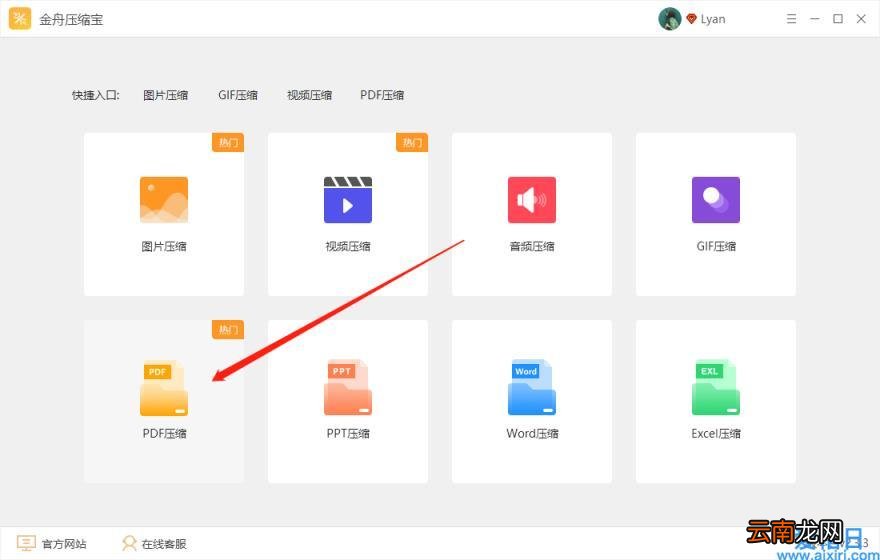Click the Word压缩 label text
880x560 pixels.
[532, 434]
